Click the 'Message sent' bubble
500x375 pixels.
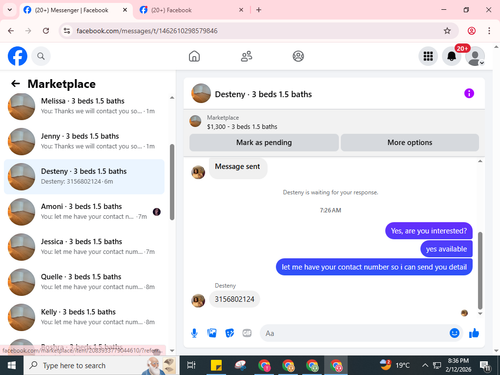(237, 168)
